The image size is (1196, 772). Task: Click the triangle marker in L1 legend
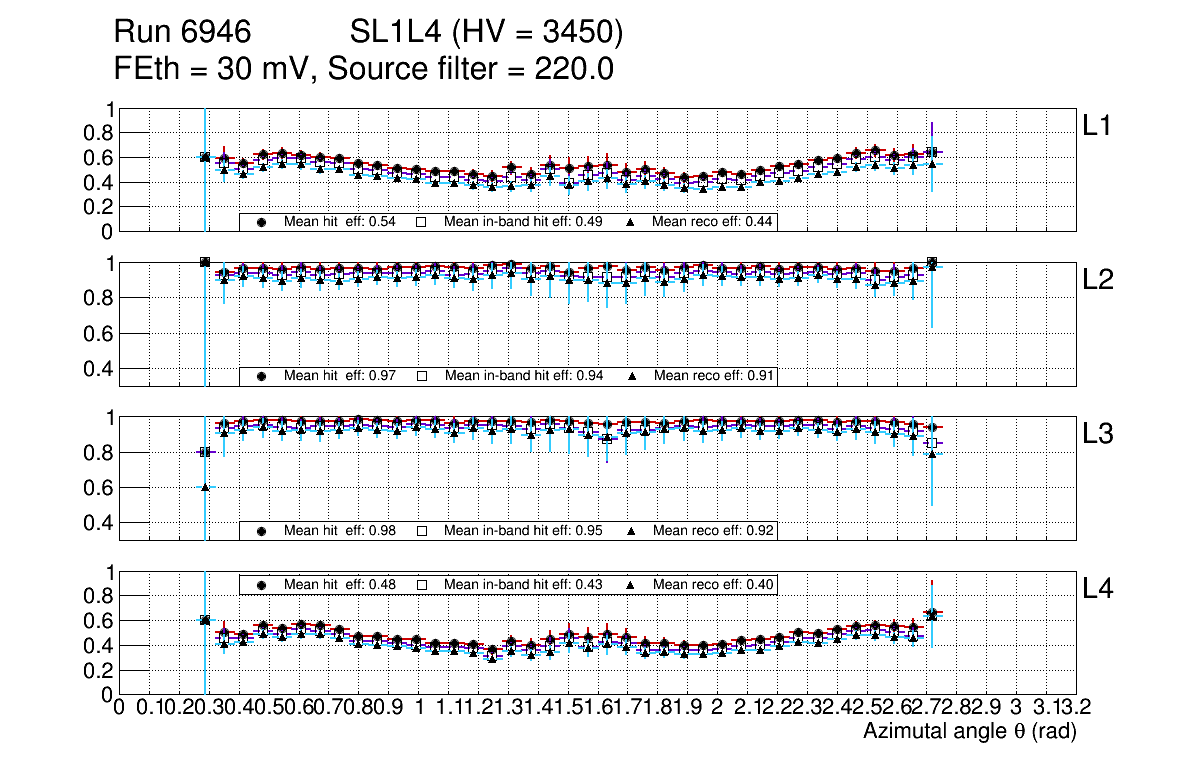pyautogui.click(x=631, y=222)
